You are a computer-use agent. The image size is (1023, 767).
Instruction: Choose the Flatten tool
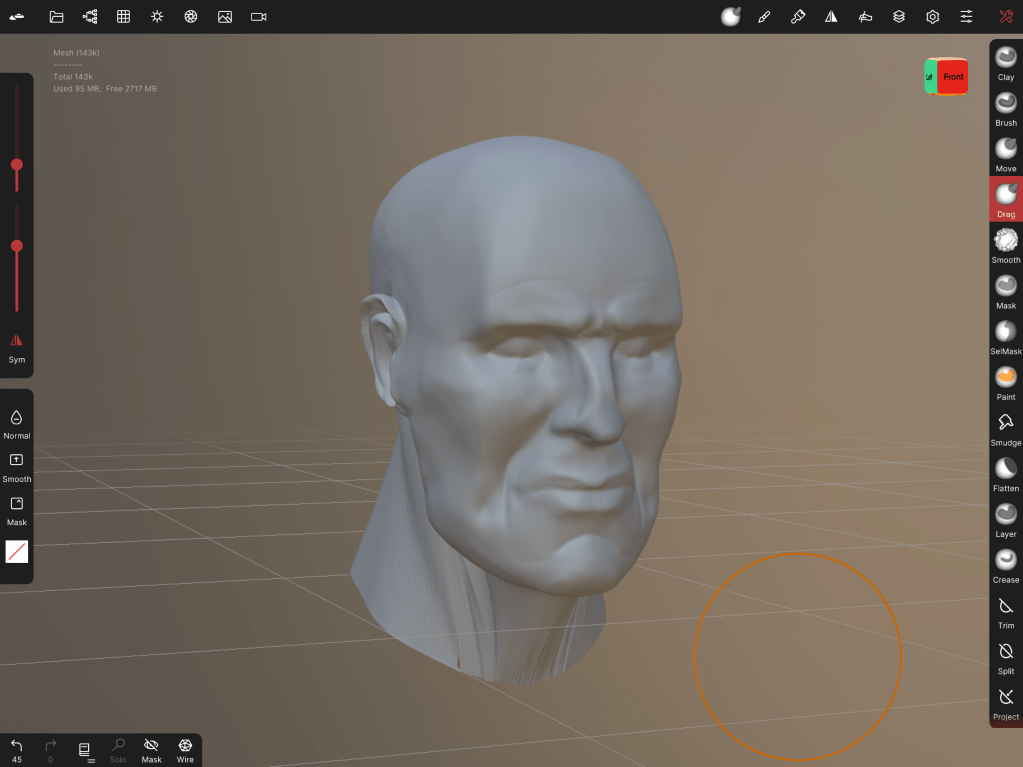1005,473
